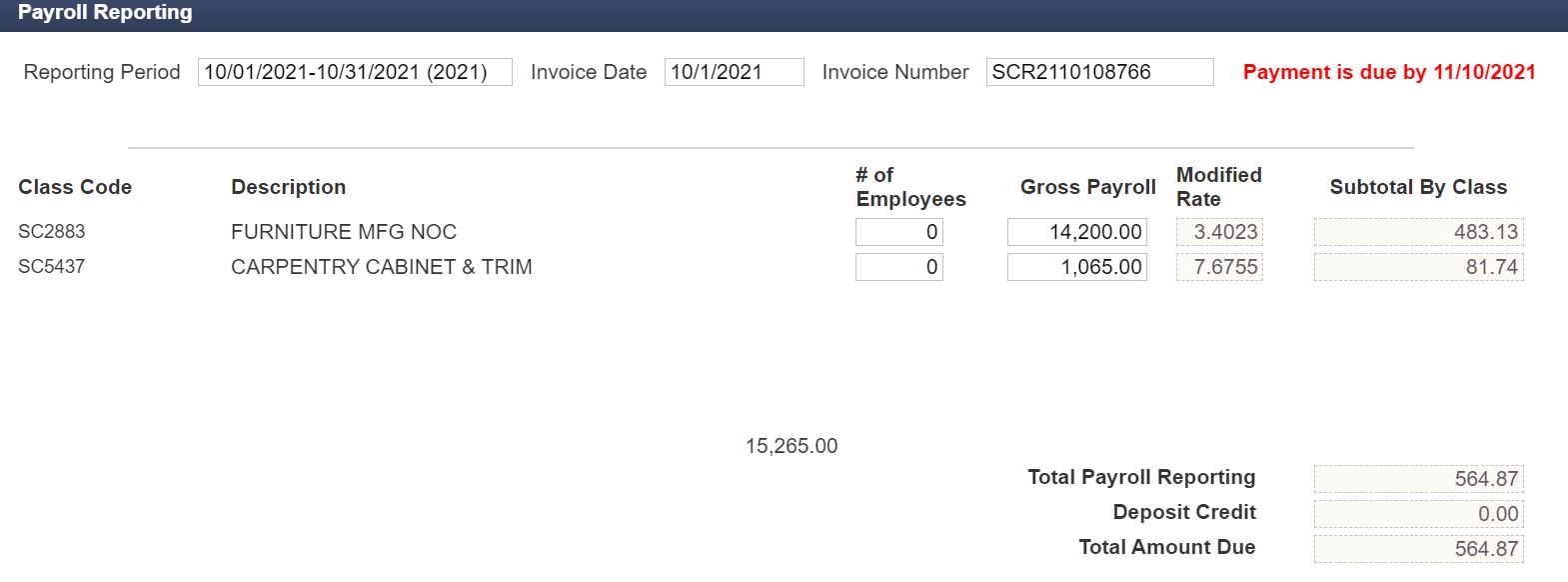This screenshot has width=1568, height=582.
Task: Click the total payroll 15,265.00 figure
Action: pyautogui.click(x=791, y=446)
